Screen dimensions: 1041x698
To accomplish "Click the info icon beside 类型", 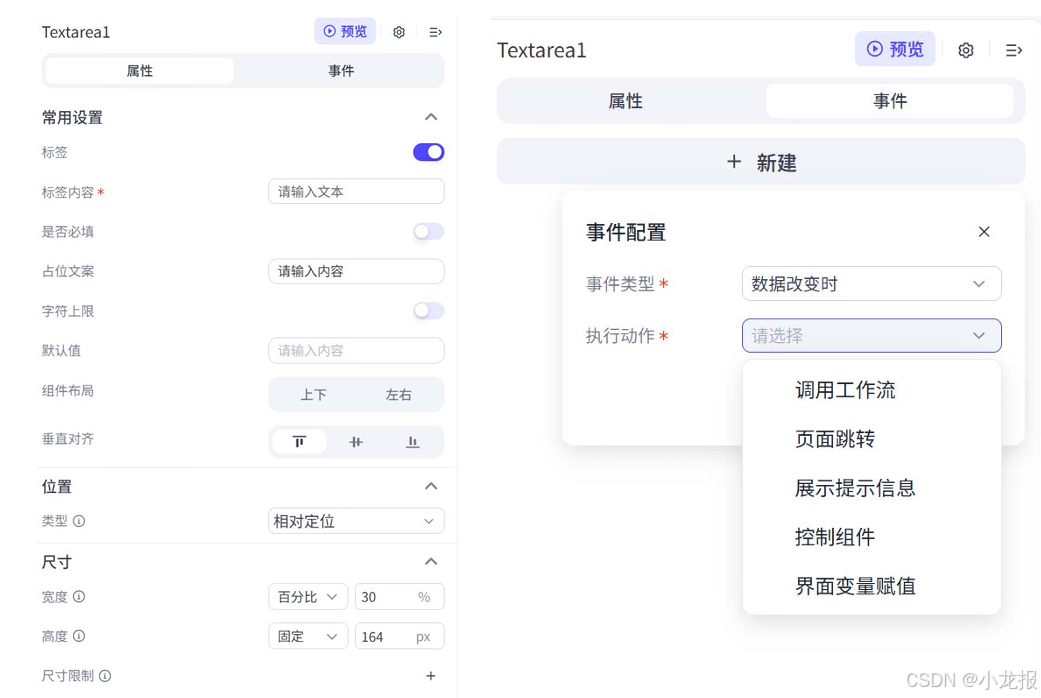I will tap(78, 521).
